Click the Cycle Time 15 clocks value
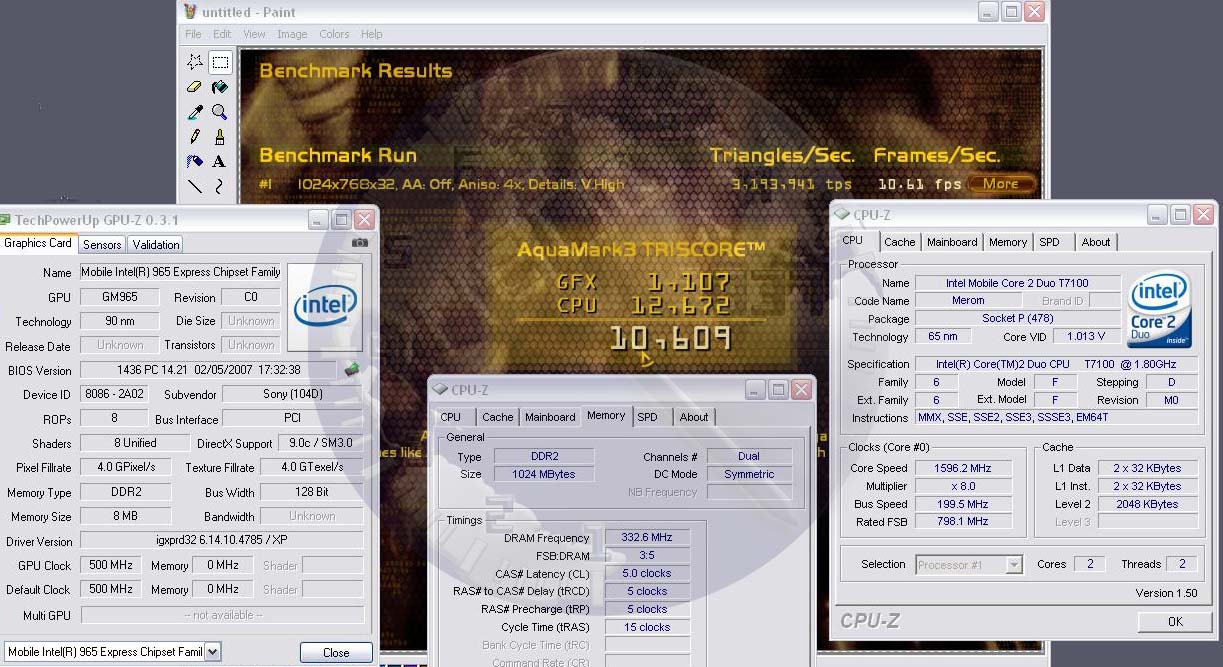This screenshot has height=667, width=1223. pyautogui.click(x=647, y=627)
